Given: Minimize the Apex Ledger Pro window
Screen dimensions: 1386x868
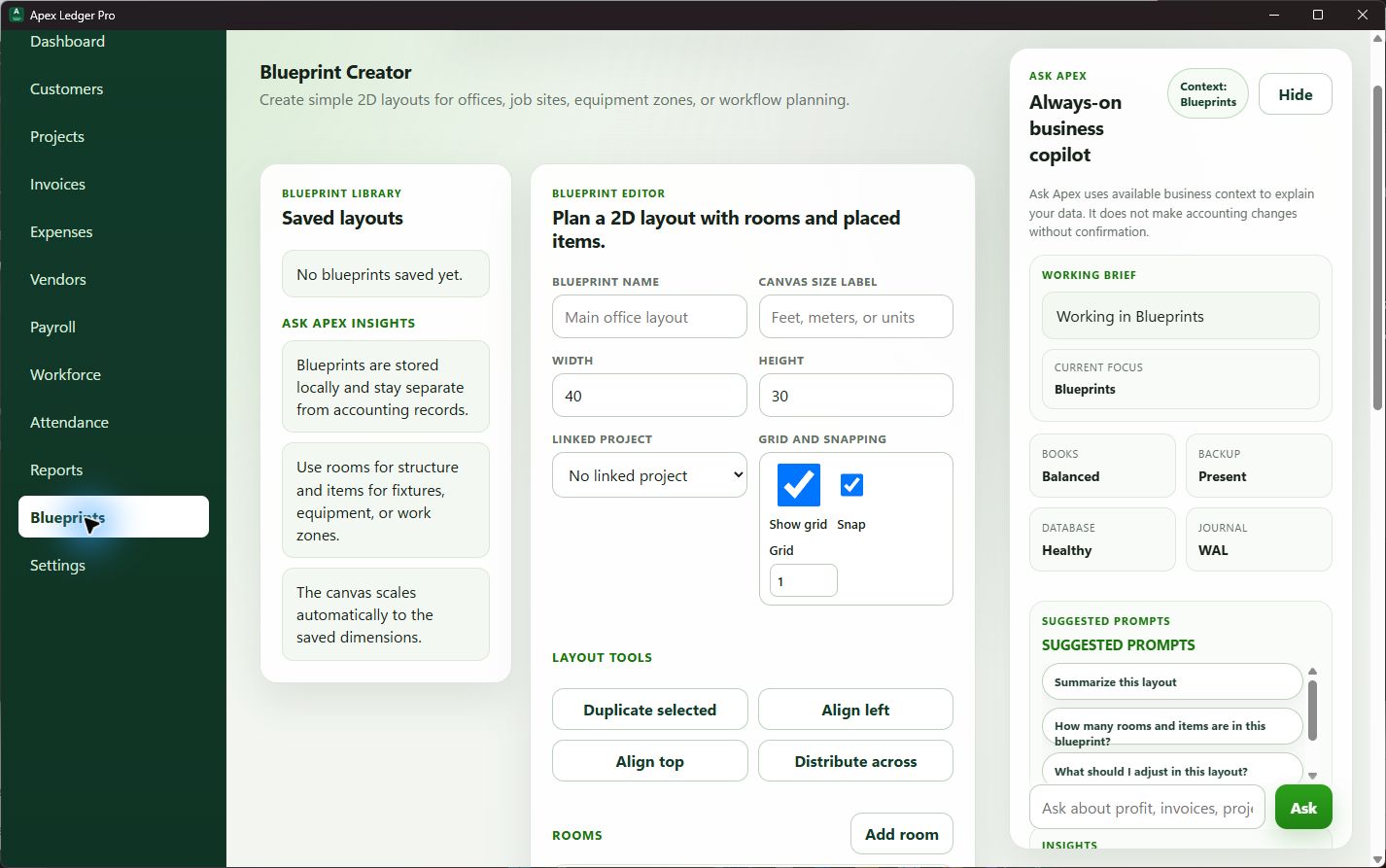Looking at the screenshot, I should (1274, 15).
